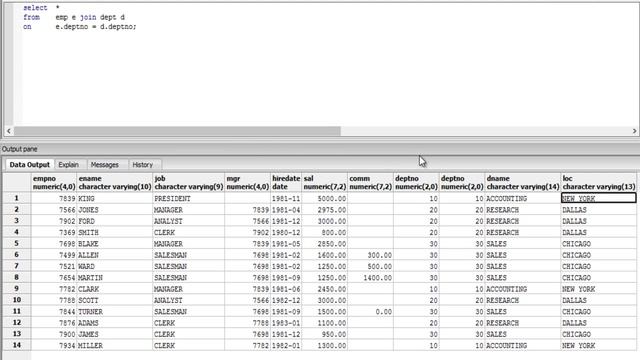
Task: Click the selected 'NEW YORK' cell in row 1
Action: (x=599, y=198)
